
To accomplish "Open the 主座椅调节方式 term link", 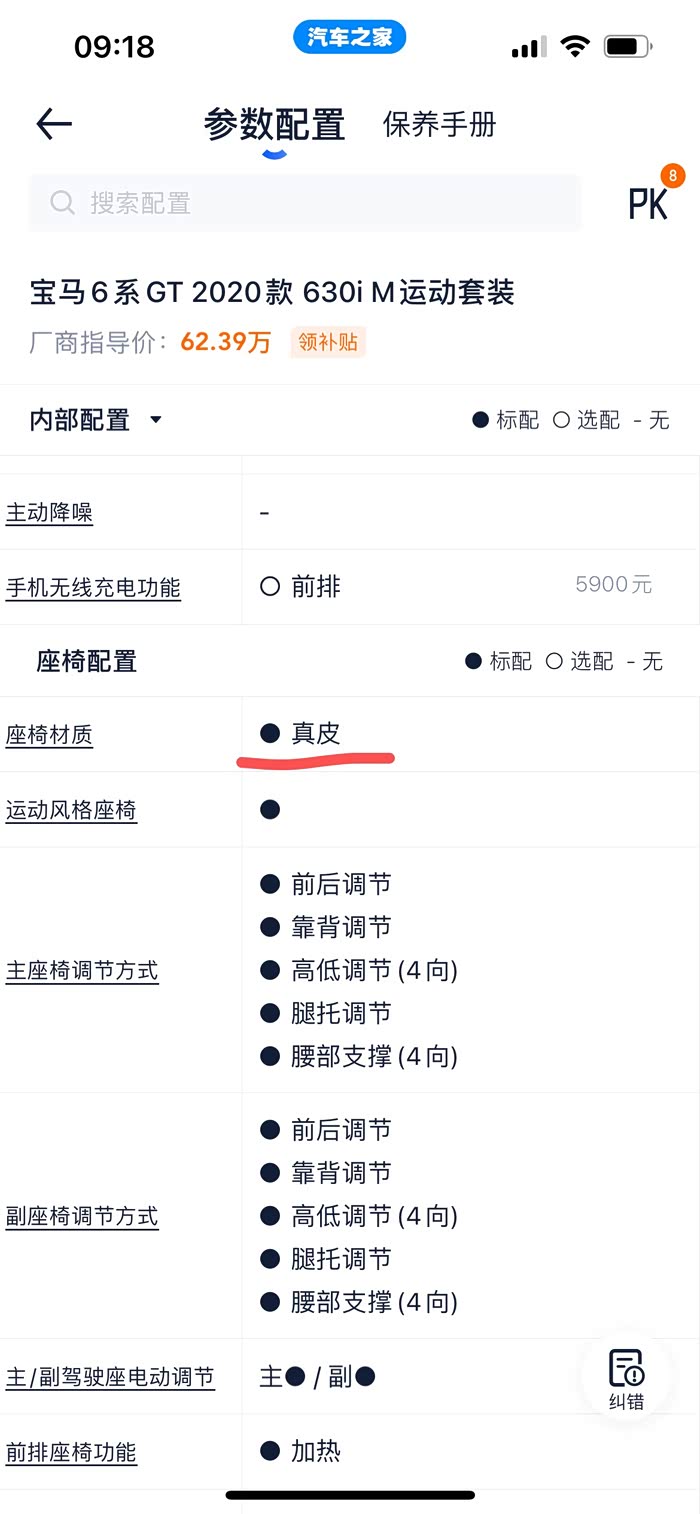I will point(82,971).
